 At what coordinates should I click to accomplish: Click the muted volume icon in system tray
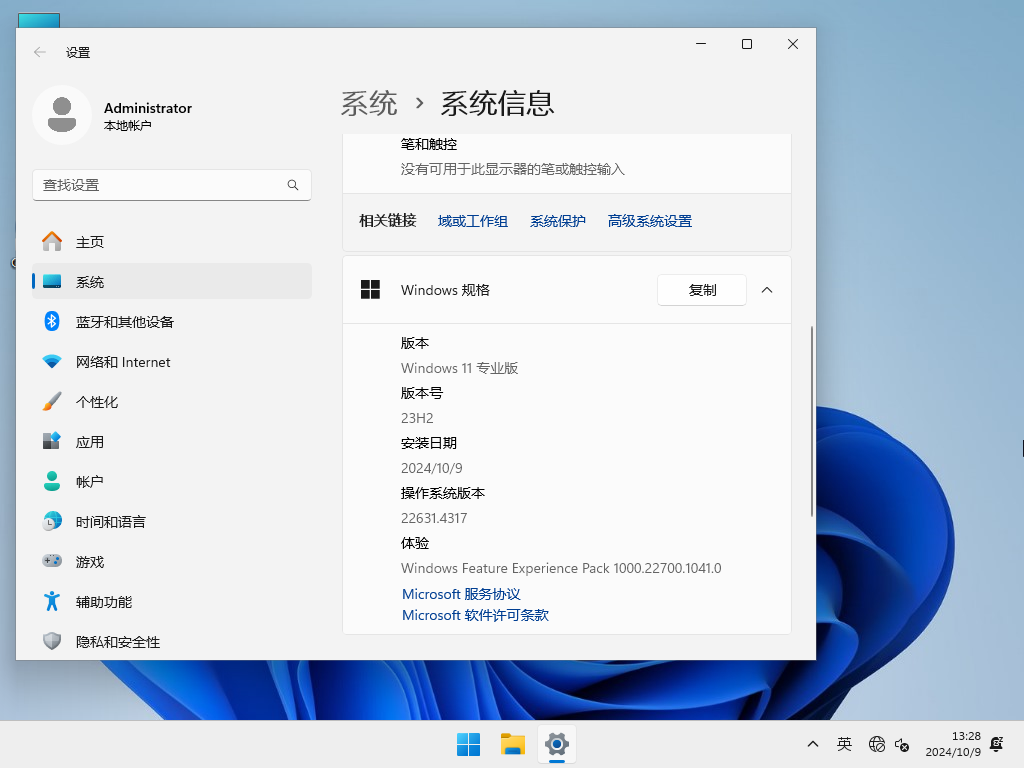[901, 745]
